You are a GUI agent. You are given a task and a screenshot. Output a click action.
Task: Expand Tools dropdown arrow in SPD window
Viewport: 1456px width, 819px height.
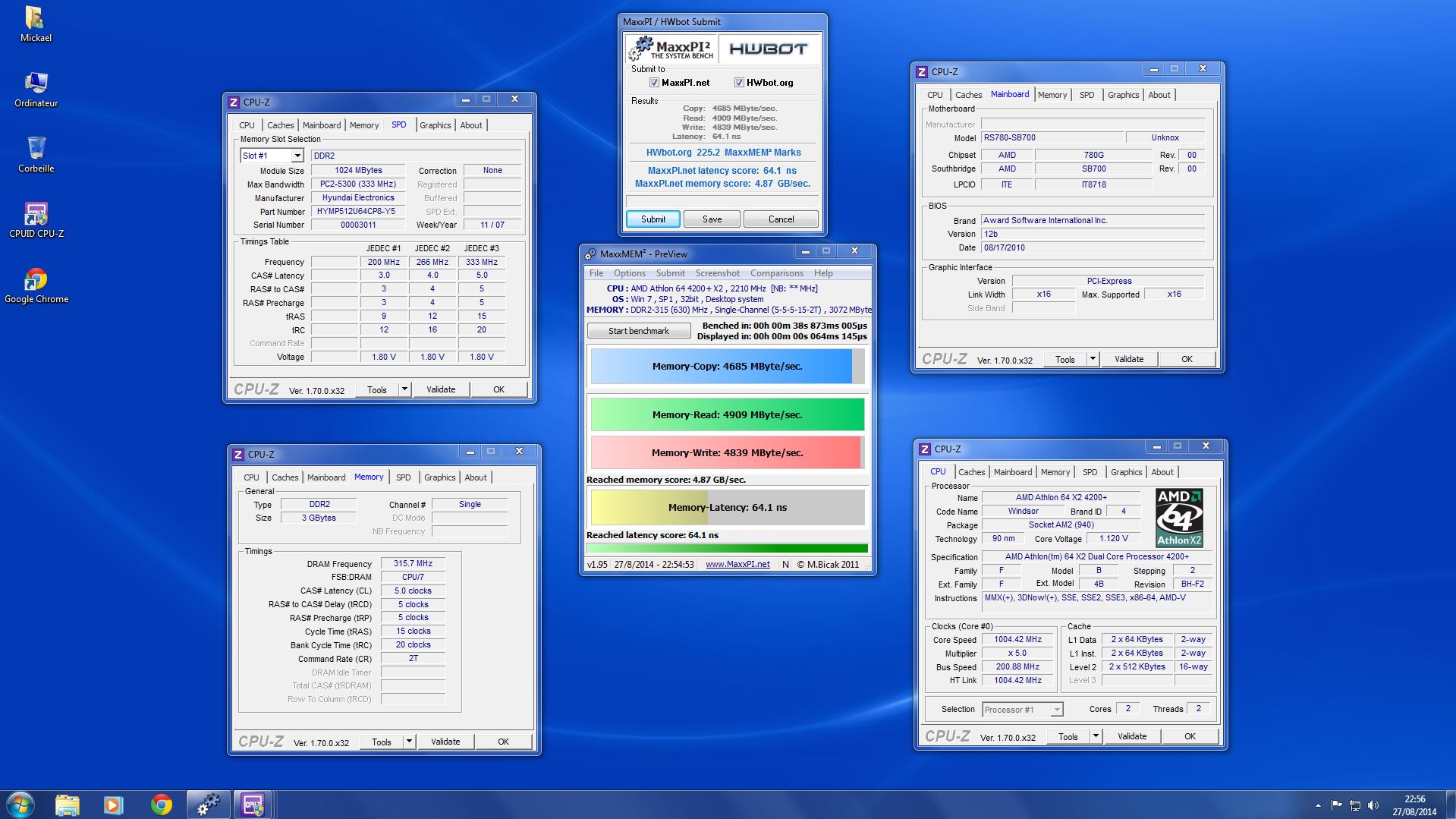pyautogui.click(x=404, y=389)
